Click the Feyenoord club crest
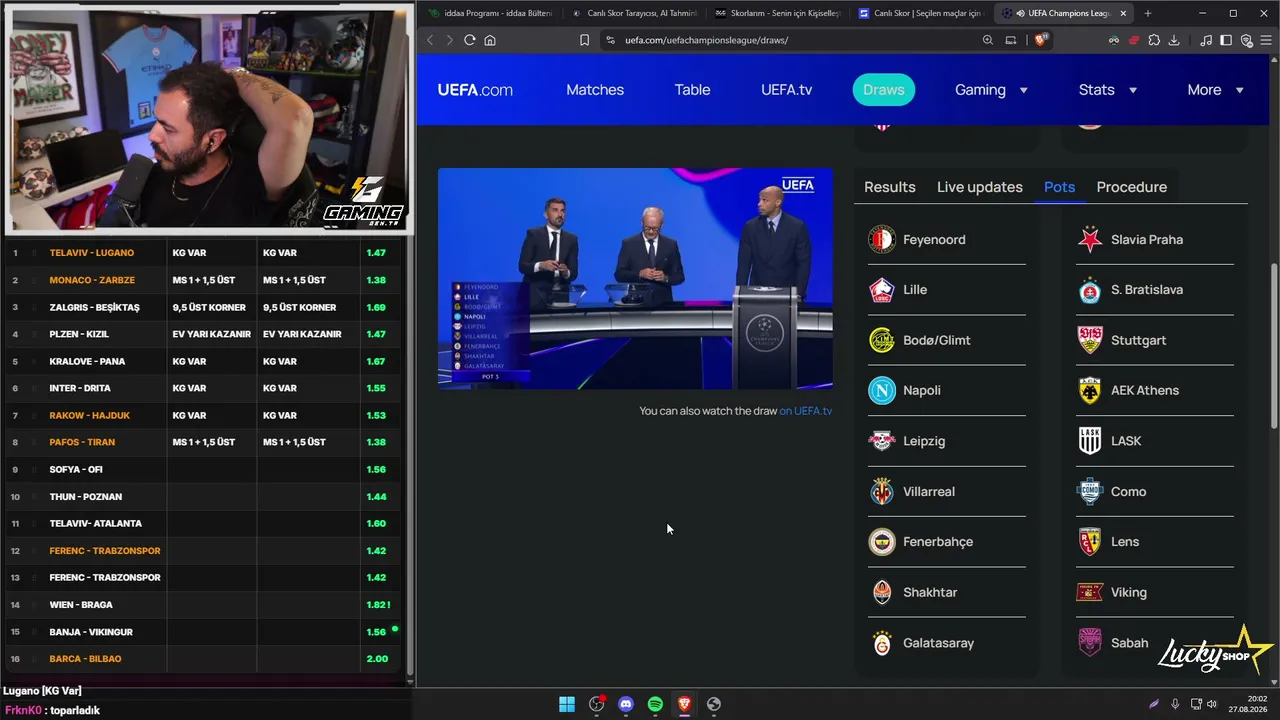The width and height of the screenshot is (1280, 720). click(x=882, y=239)
